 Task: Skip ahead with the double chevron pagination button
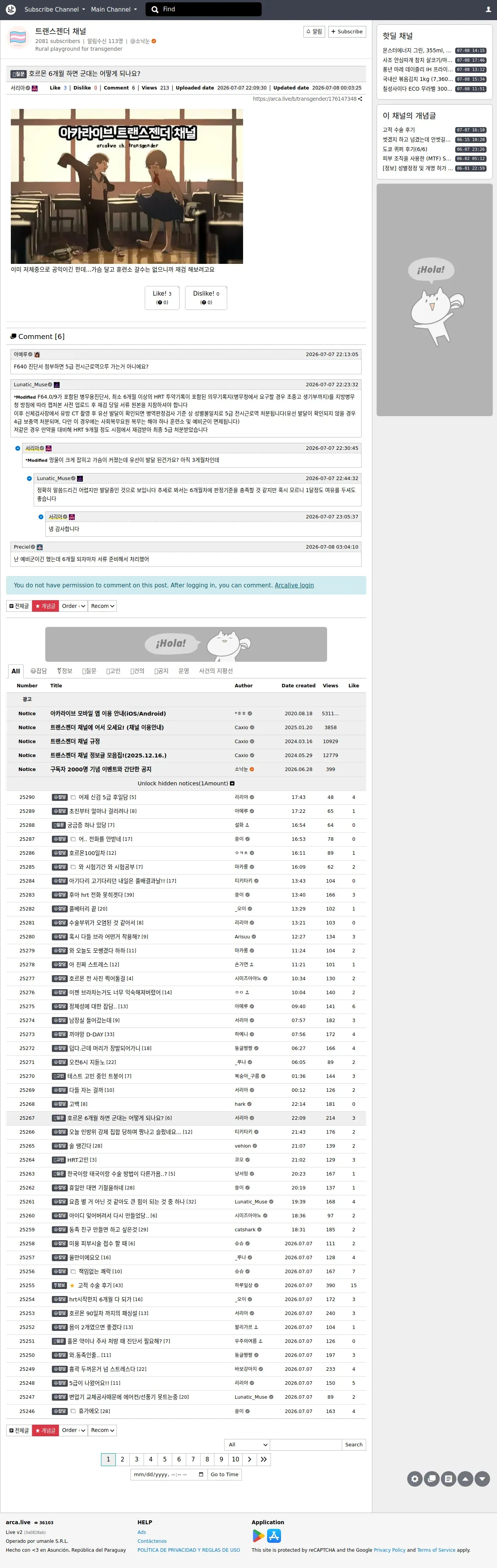pos(264,1459)
